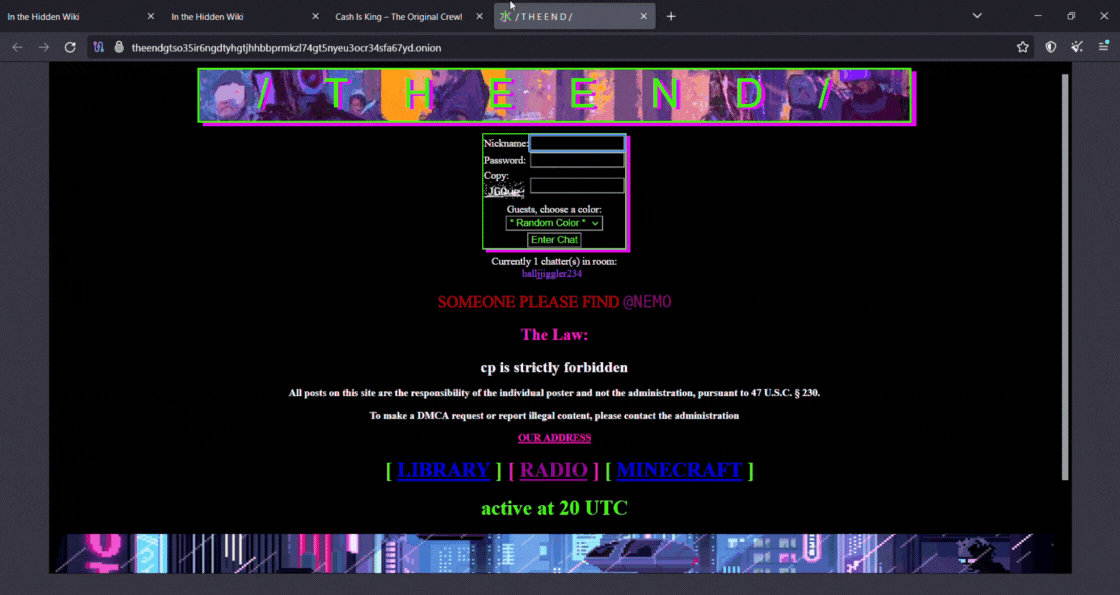Restore down the browser window
Screen dimensions: 1120x595
[x=1071, y=16]
